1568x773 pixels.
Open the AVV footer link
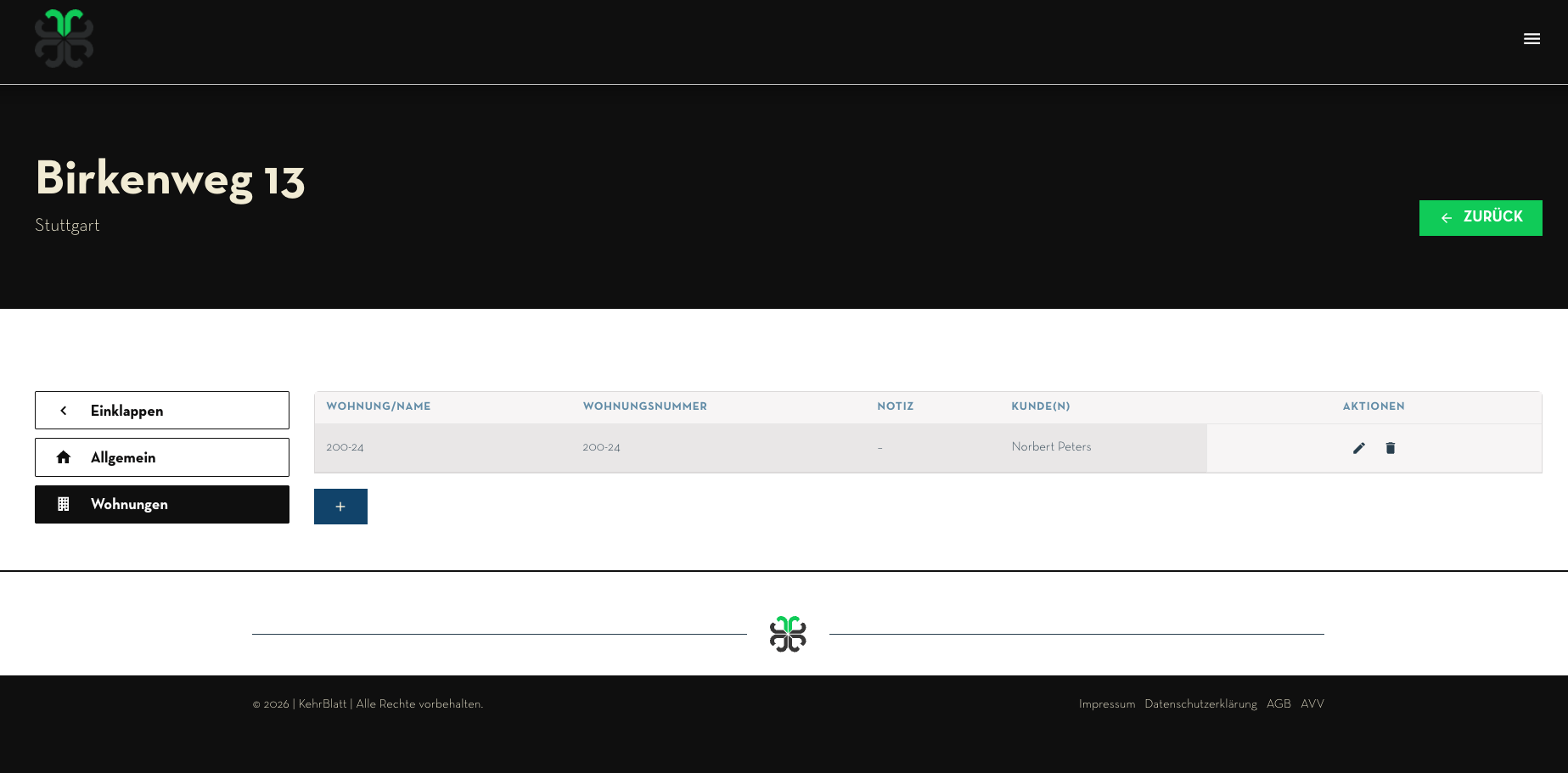click(1312, 704)
